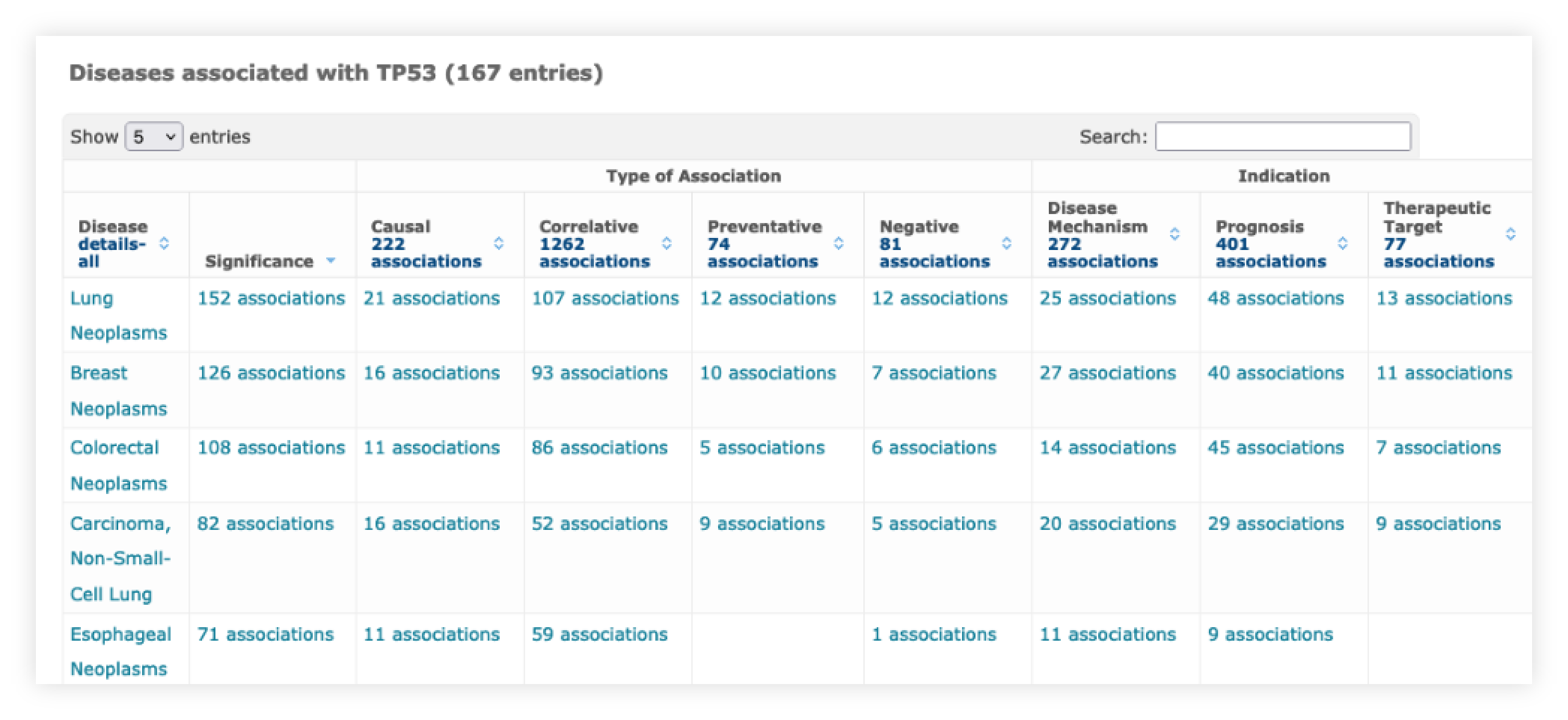Sort by Therapeutic Target column arrows

point(1510,234)
